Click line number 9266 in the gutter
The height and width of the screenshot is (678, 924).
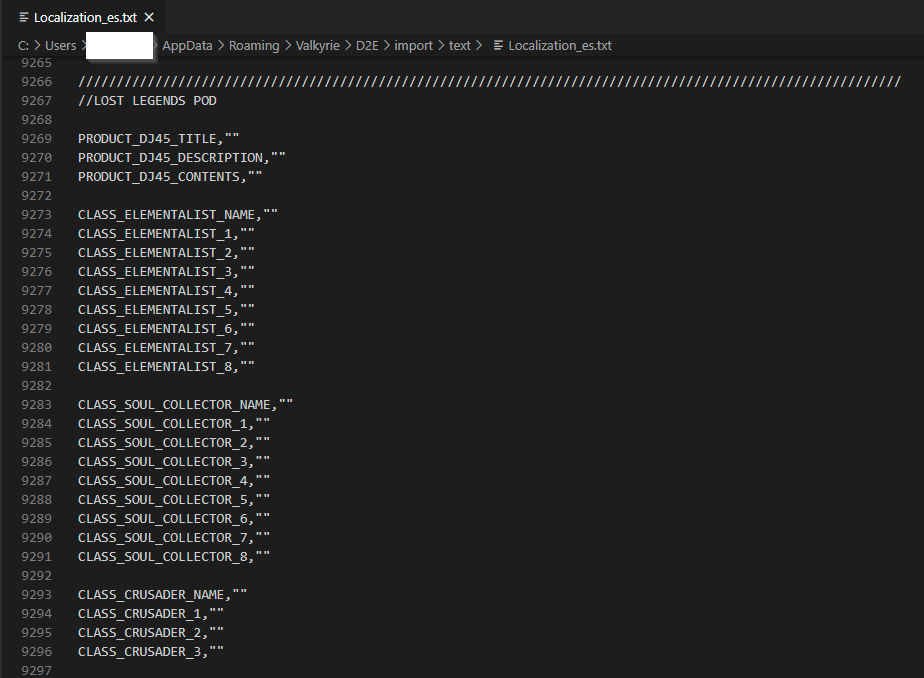pos(37,81)
